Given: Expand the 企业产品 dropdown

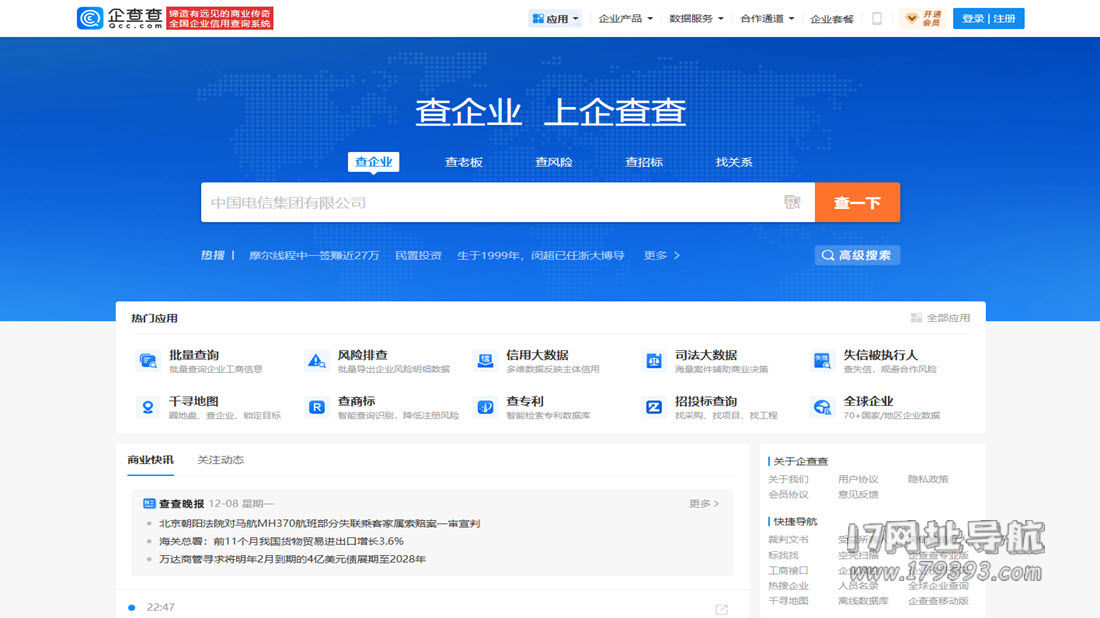Looking at the screenshot, I should tap(625, 18).
